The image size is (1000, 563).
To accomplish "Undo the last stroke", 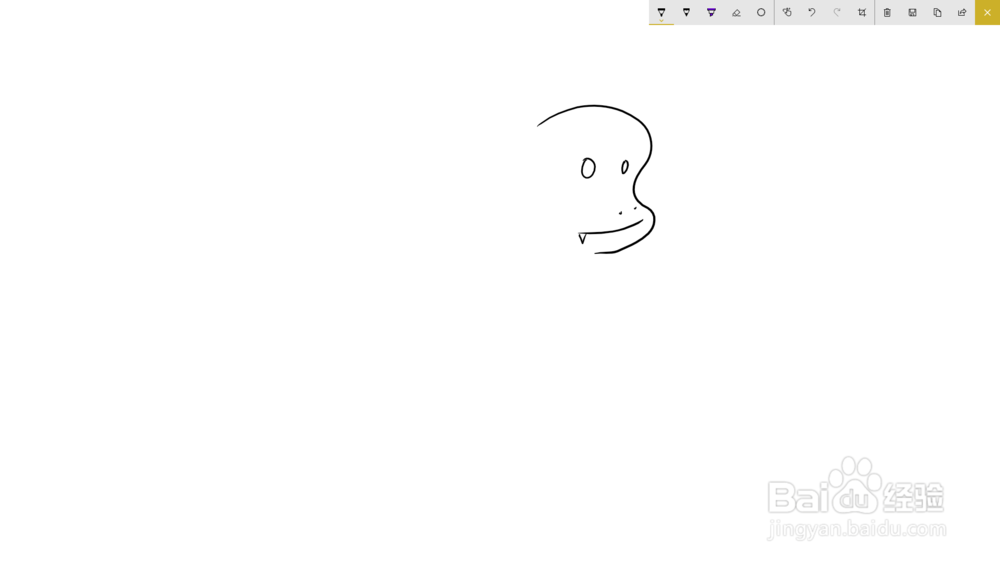I will (812, 12).
